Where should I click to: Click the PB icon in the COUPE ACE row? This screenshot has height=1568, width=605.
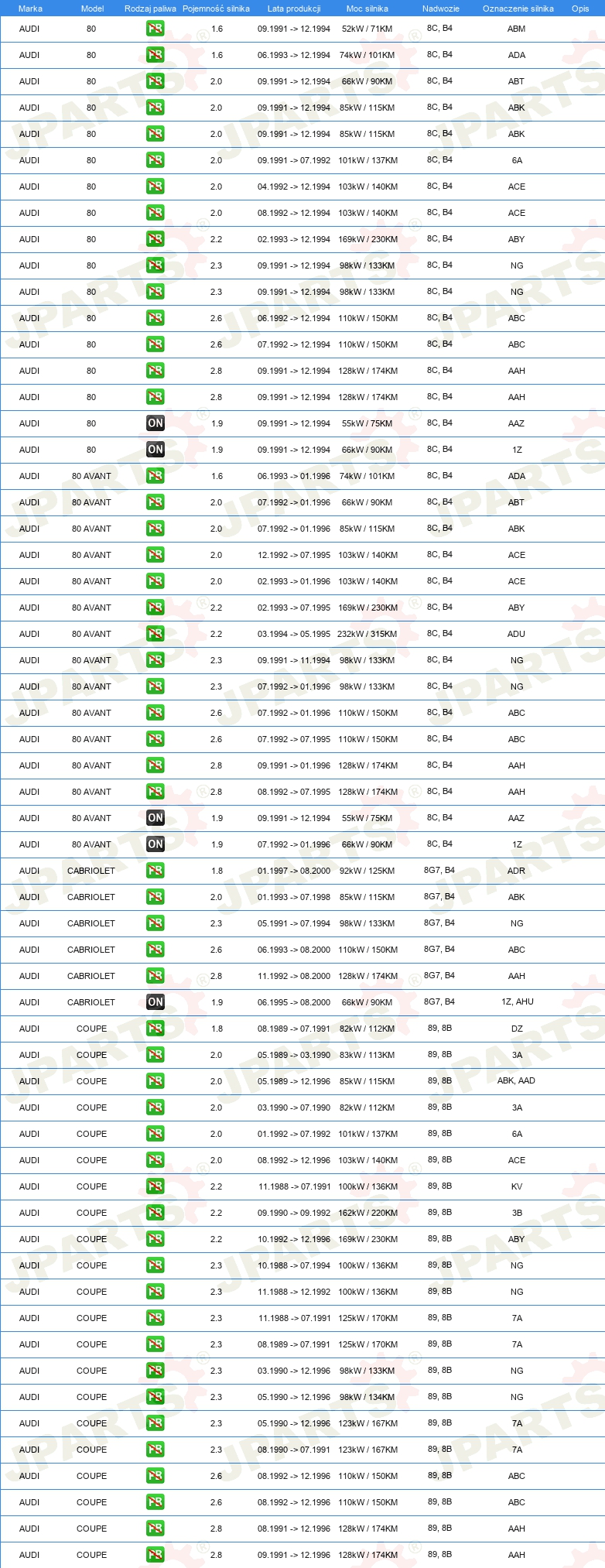point(156,1160)
